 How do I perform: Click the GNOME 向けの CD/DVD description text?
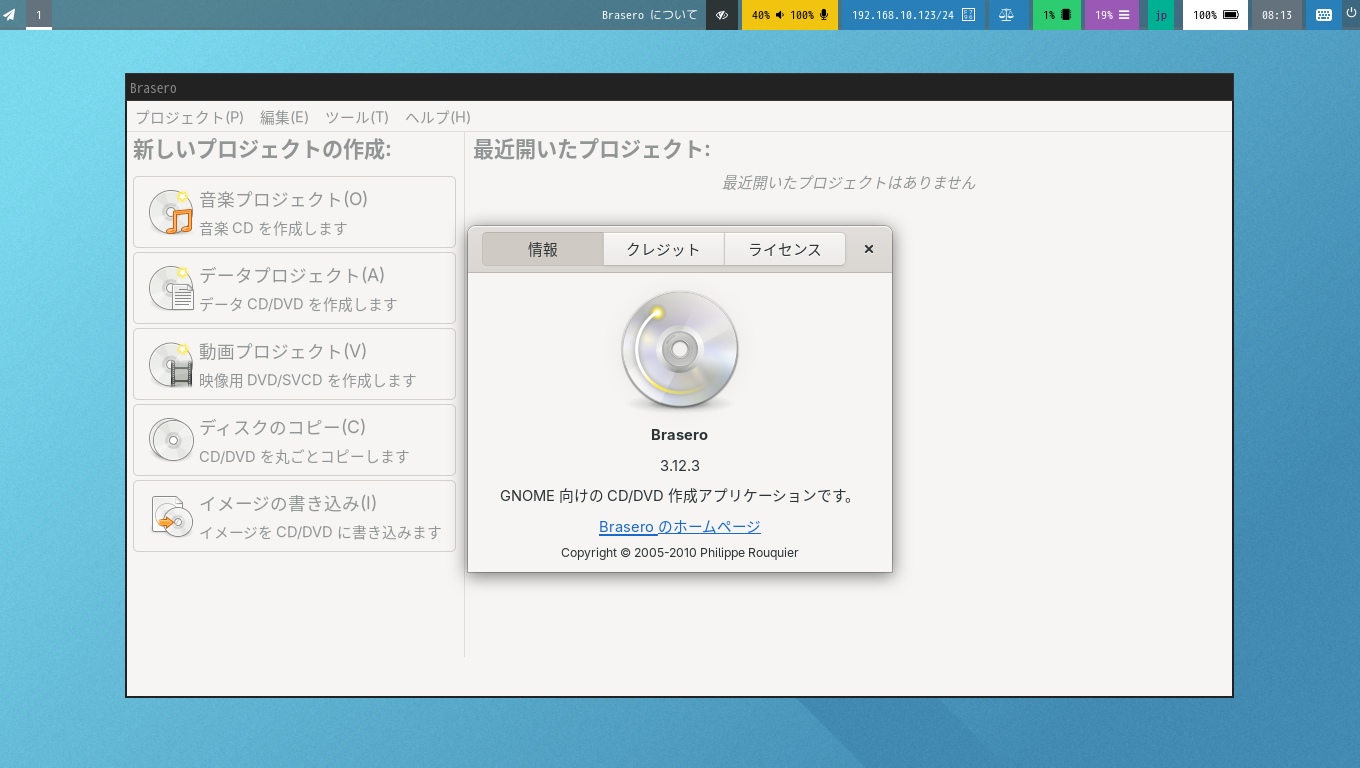[x=680, y=496]
